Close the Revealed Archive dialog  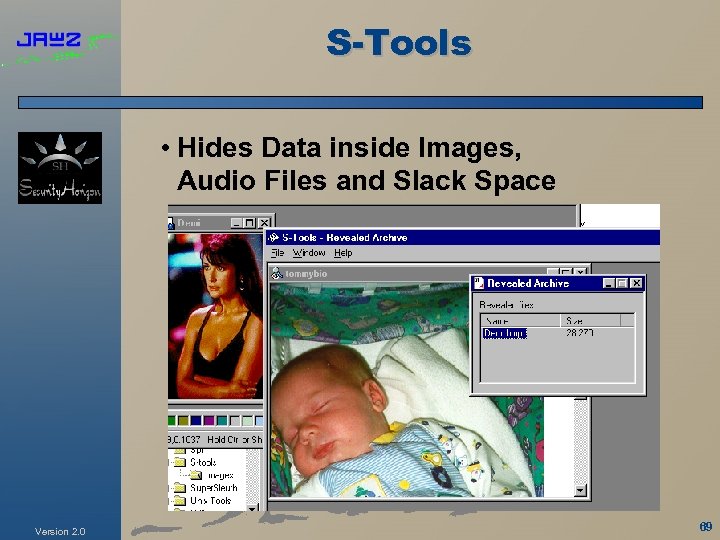[636, 283]
